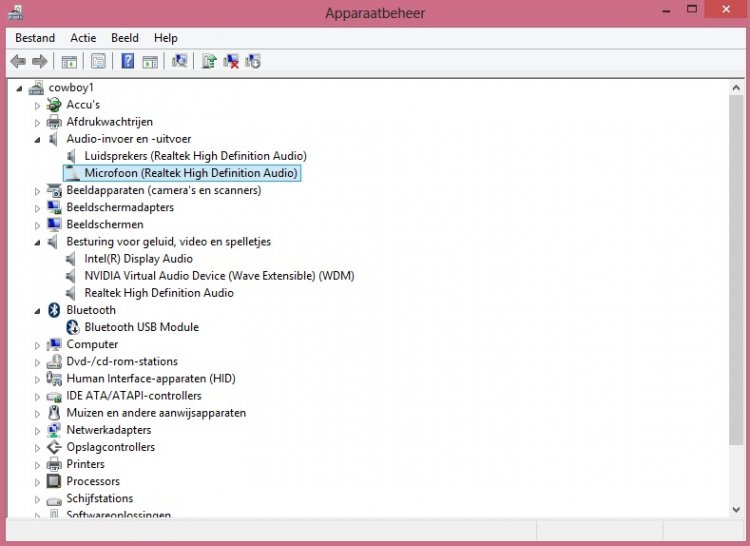This screenshot has width=750, height=546.
Task: Click the Accu's battery icon
Action: click(54, 105)
